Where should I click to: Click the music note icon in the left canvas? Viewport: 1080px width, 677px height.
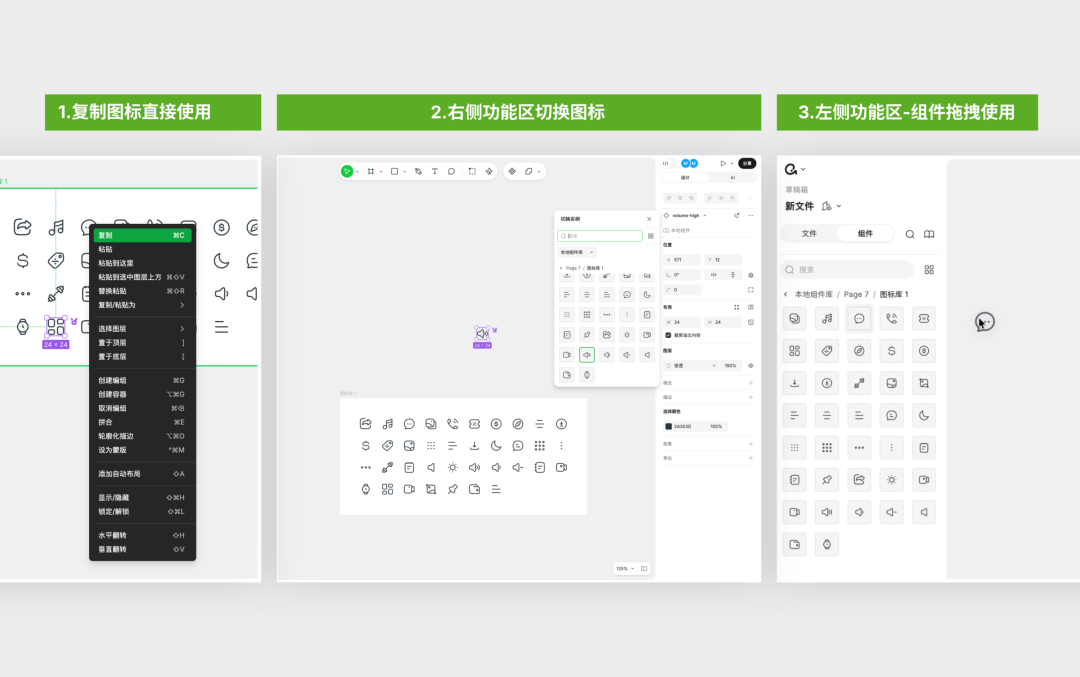click(56, 227)
